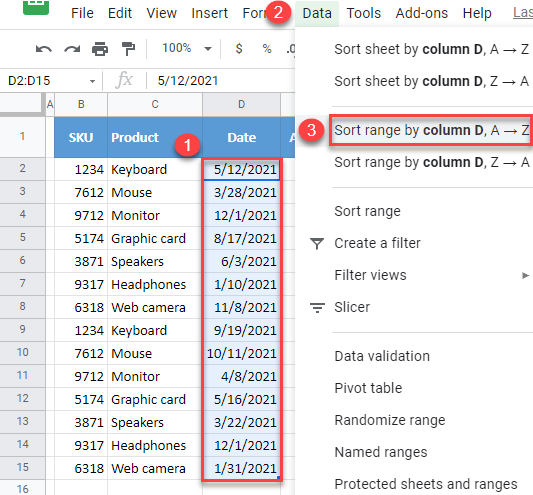Click cell with date 10/11/2021
533x495 pixels.
click(x=241, y=354)
